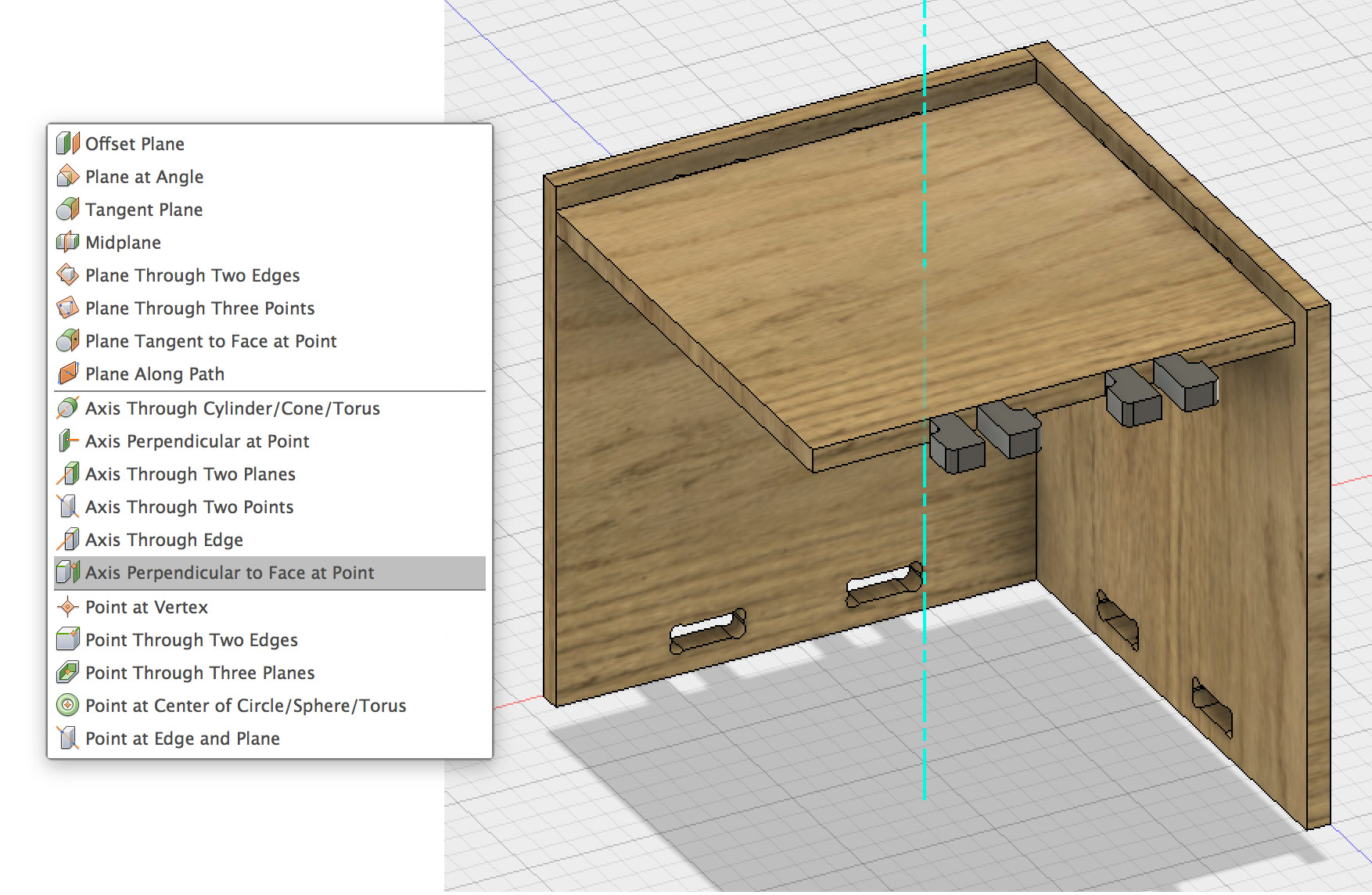Pick Axis Through Two Planes option
This screenshot has height=895, width=1372.
tap(190, 474)
